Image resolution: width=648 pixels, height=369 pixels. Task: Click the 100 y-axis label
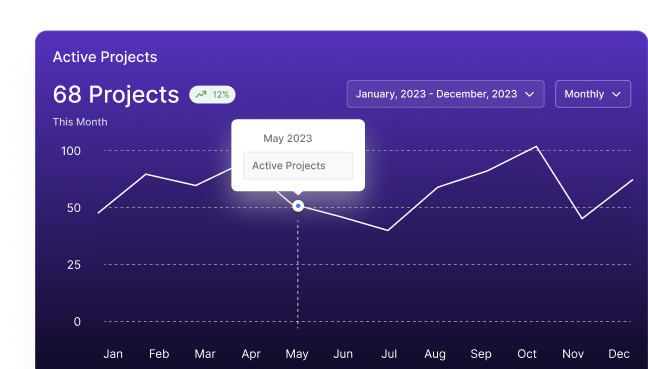coord(71,151)
